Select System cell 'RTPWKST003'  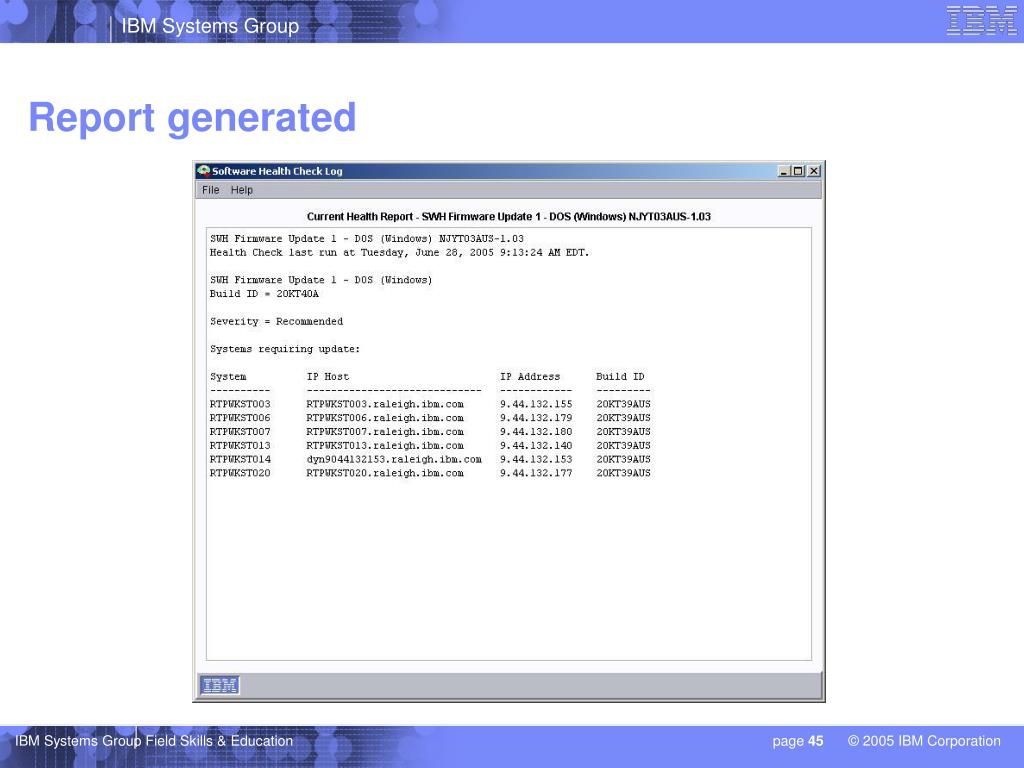click(240, 404)
